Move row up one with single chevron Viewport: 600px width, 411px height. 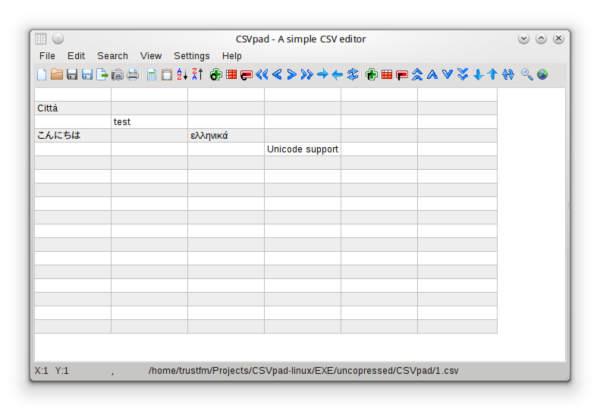click(x=432, y=74)
